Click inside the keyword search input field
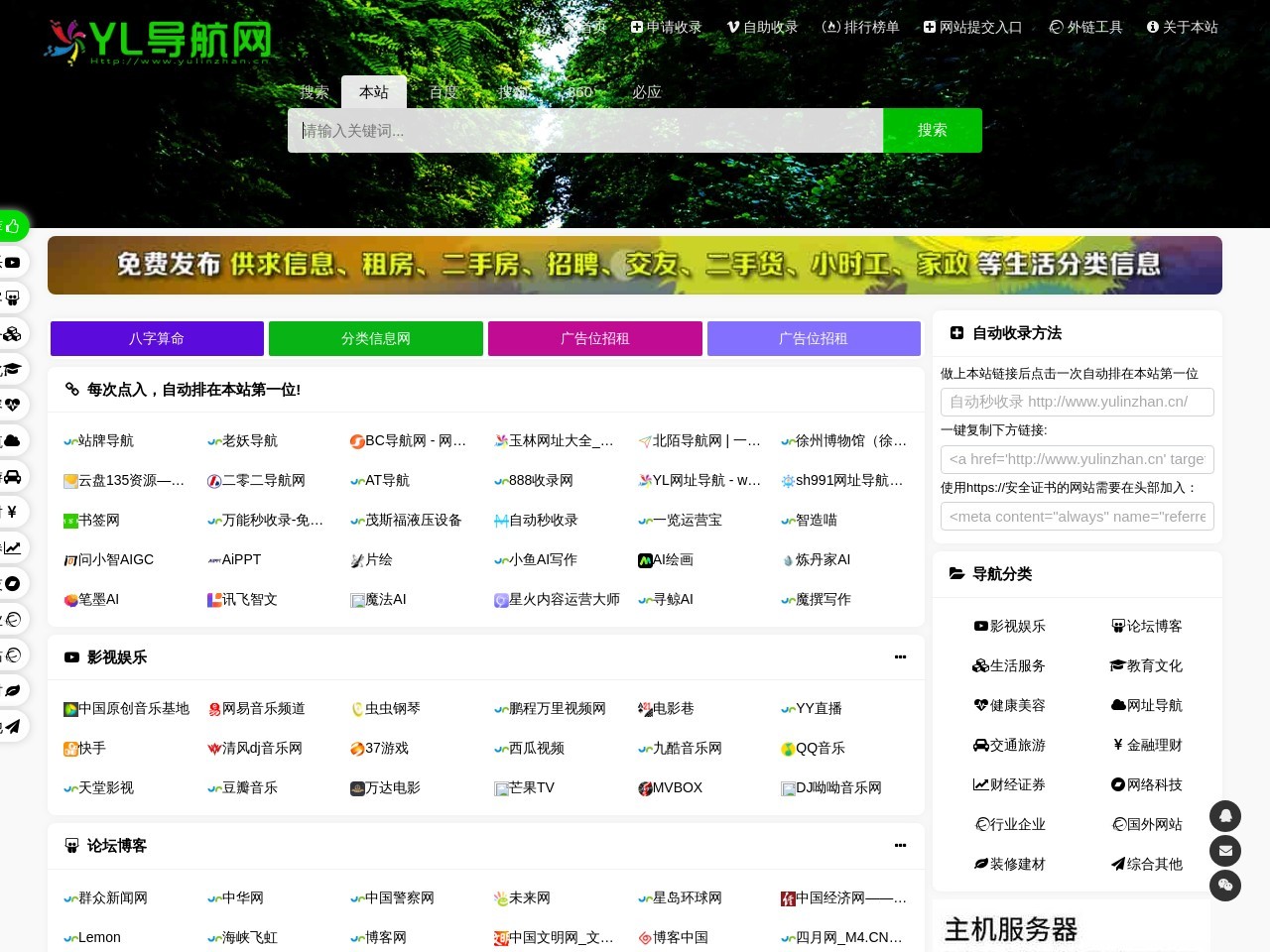 pos(585,130)
